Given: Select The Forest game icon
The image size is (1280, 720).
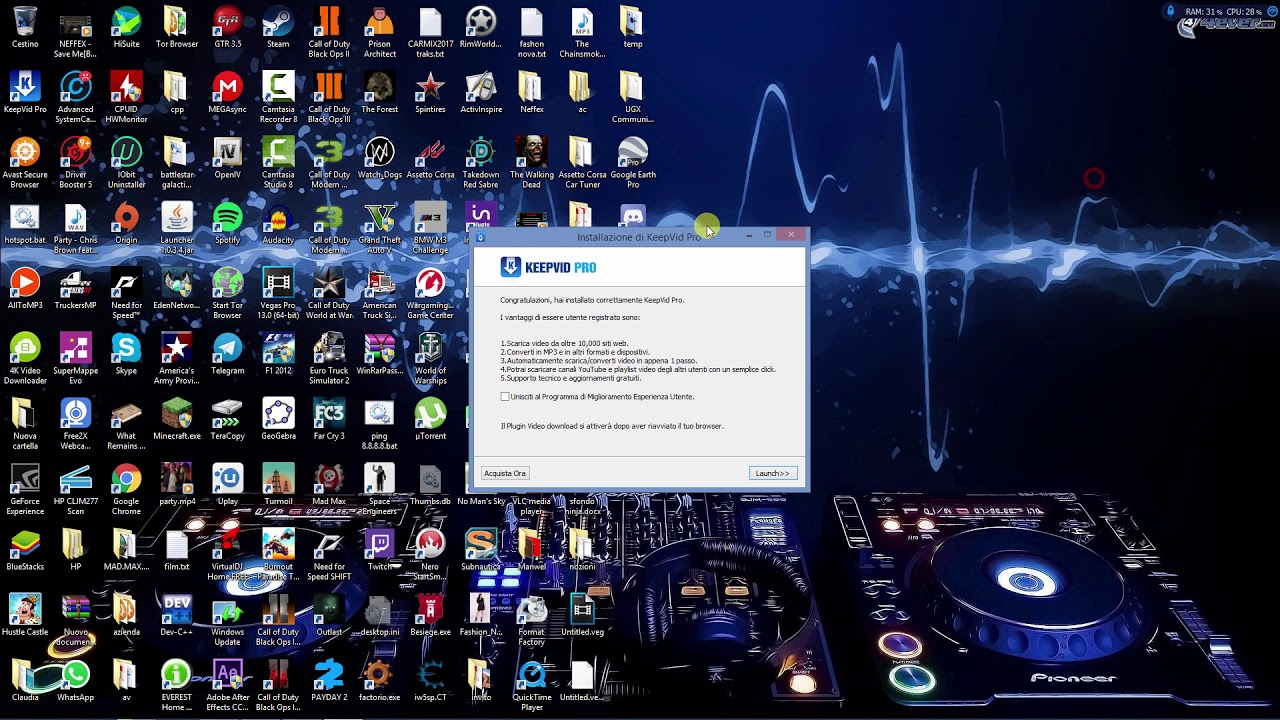Looking at the screenshot, I should 379,88.
